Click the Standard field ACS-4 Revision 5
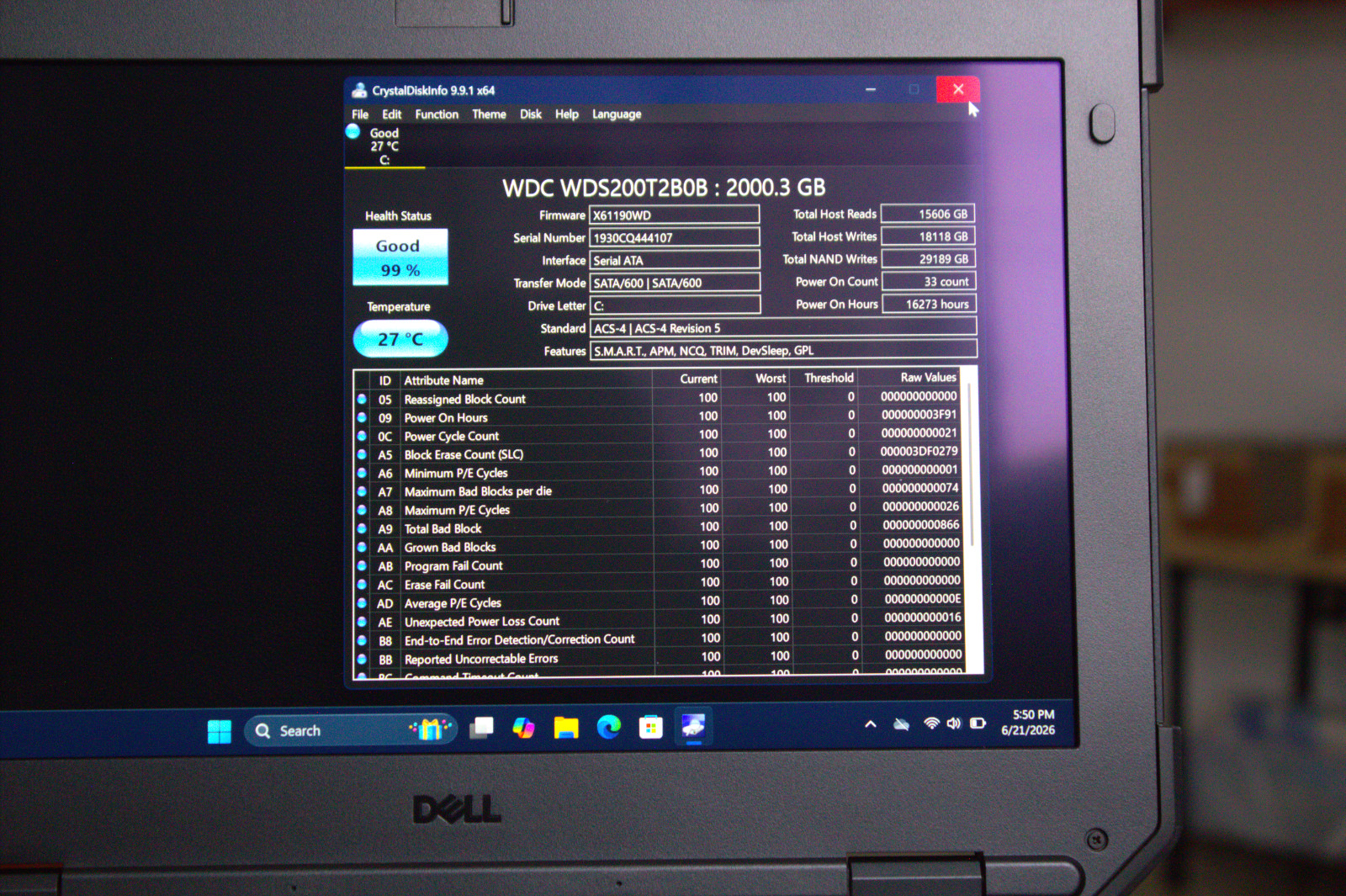This screenshot has height=896, width=1346. (x=783, y=328)
